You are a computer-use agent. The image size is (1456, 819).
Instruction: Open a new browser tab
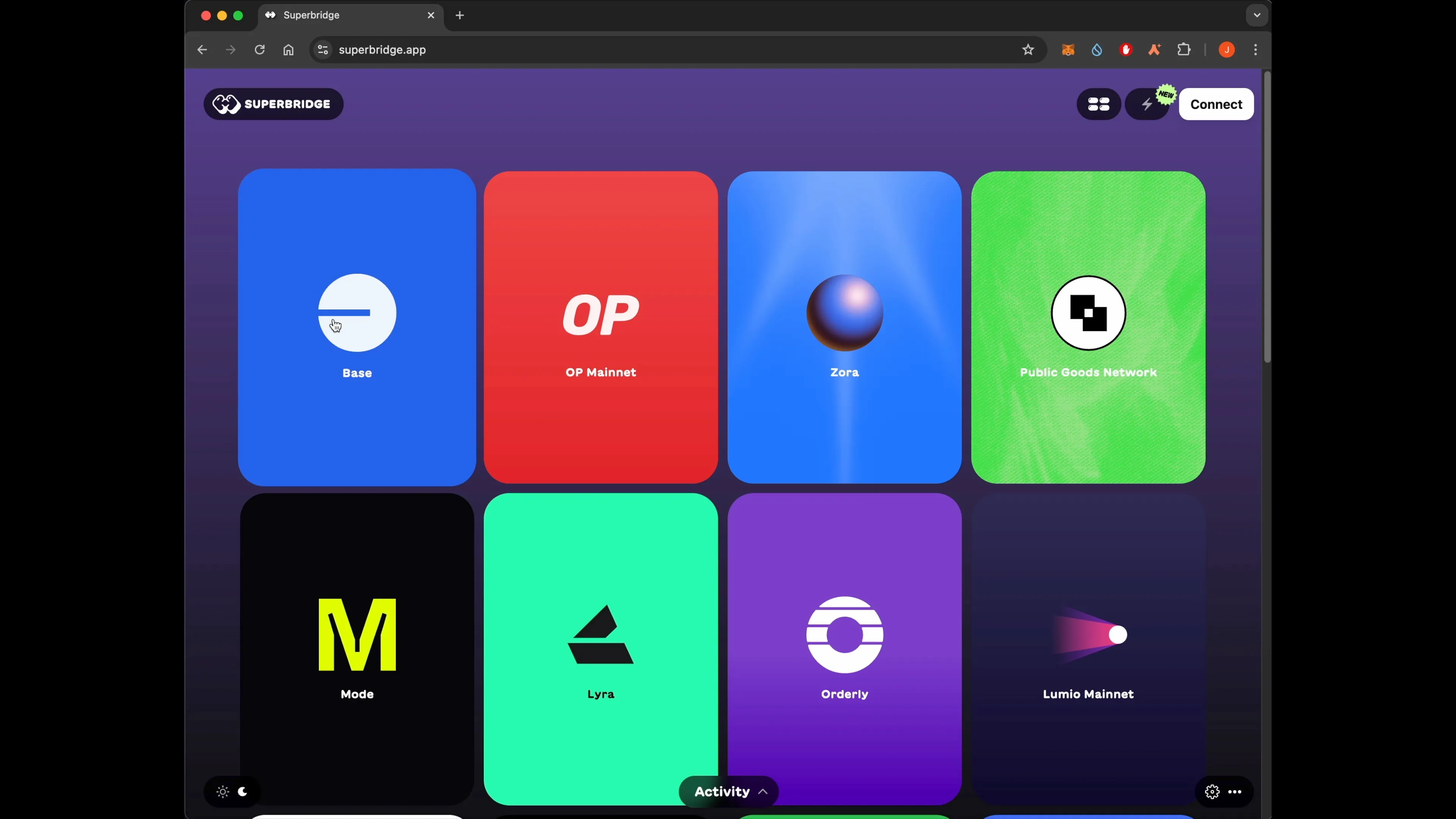(460, 15)
